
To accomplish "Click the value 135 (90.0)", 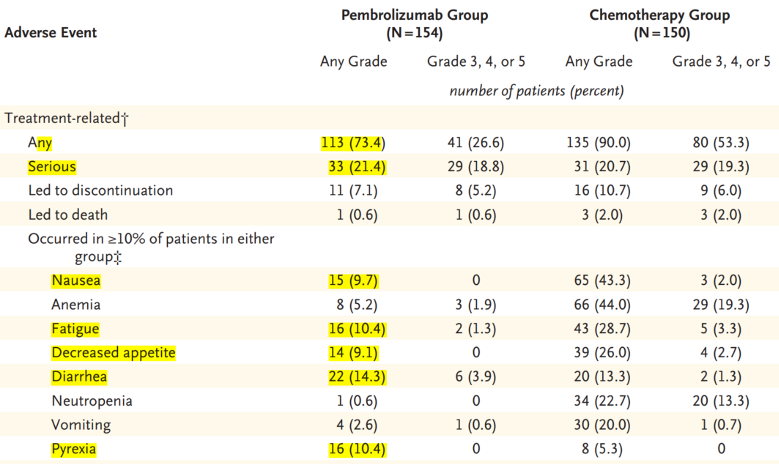I will point(599,142).
